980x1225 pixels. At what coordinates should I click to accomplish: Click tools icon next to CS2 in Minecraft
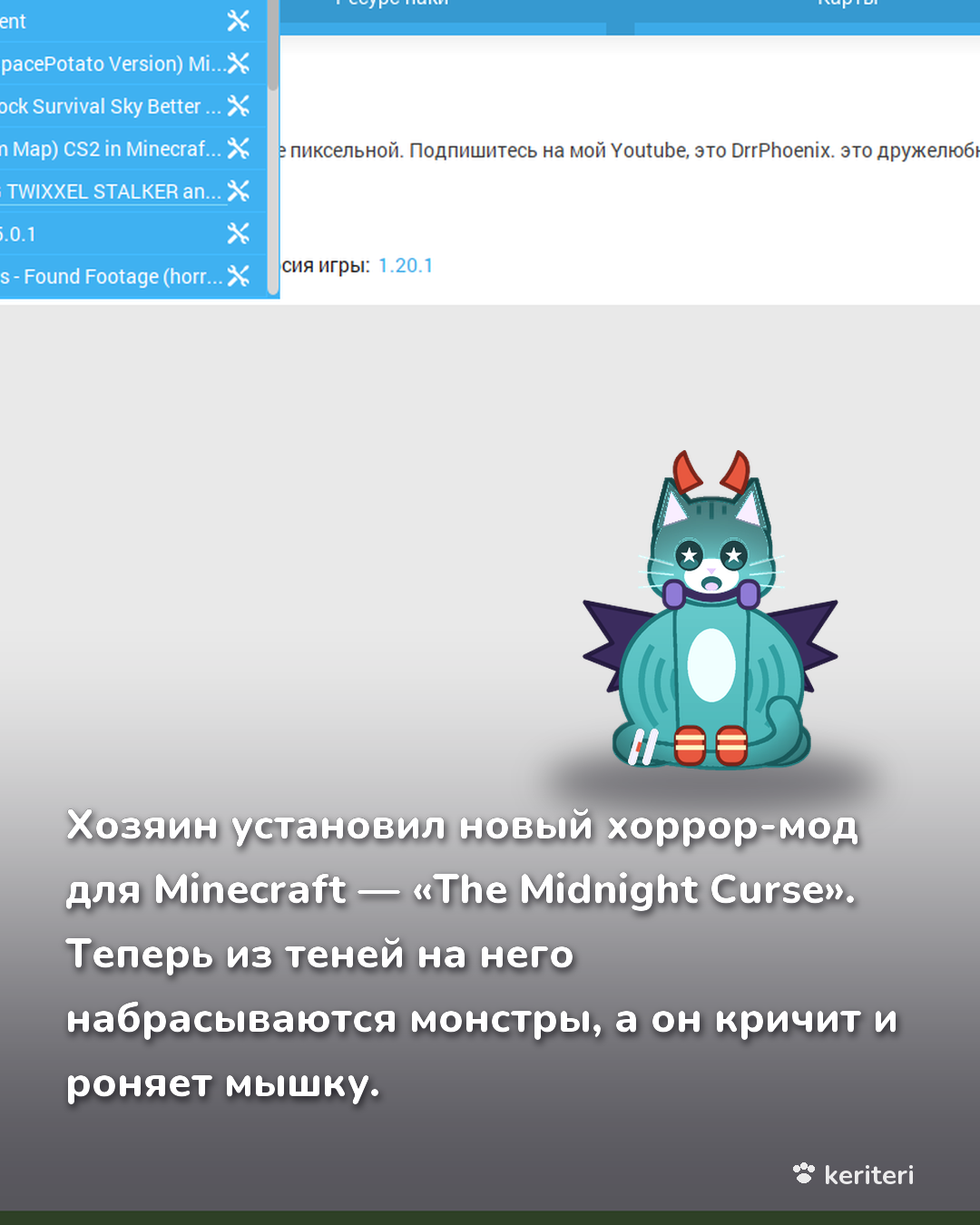239,149
